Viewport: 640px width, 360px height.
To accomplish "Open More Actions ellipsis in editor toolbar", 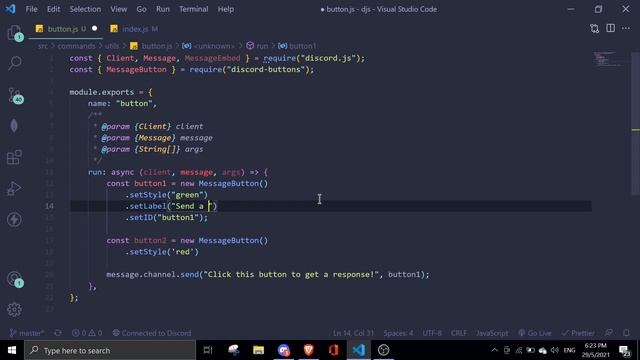I will point(626,28).
